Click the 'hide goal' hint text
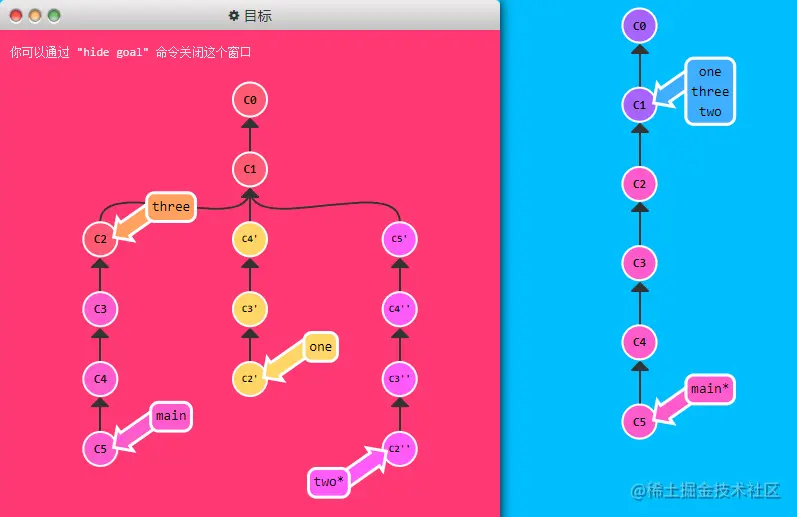 [x=130, y=52]
